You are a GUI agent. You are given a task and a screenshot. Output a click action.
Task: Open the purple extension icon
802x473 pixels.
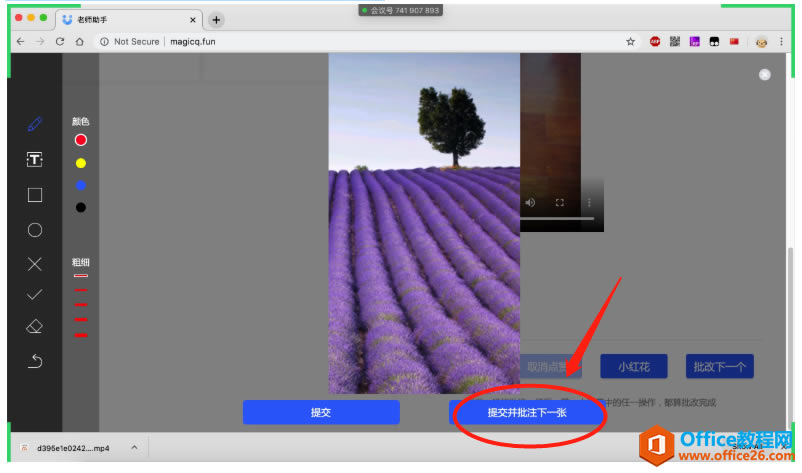[x=695, y=41]
